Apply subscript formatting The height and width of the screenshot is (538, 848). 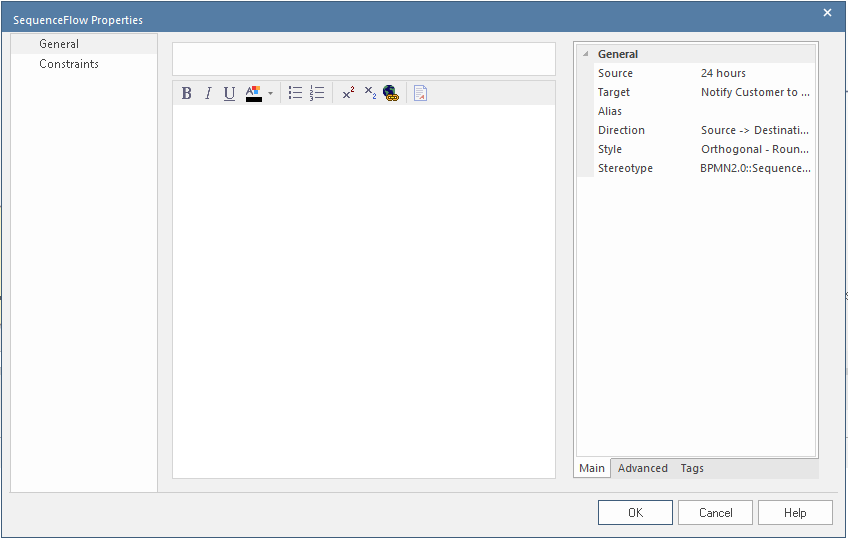pyautogui.click(x=370, y=93)
